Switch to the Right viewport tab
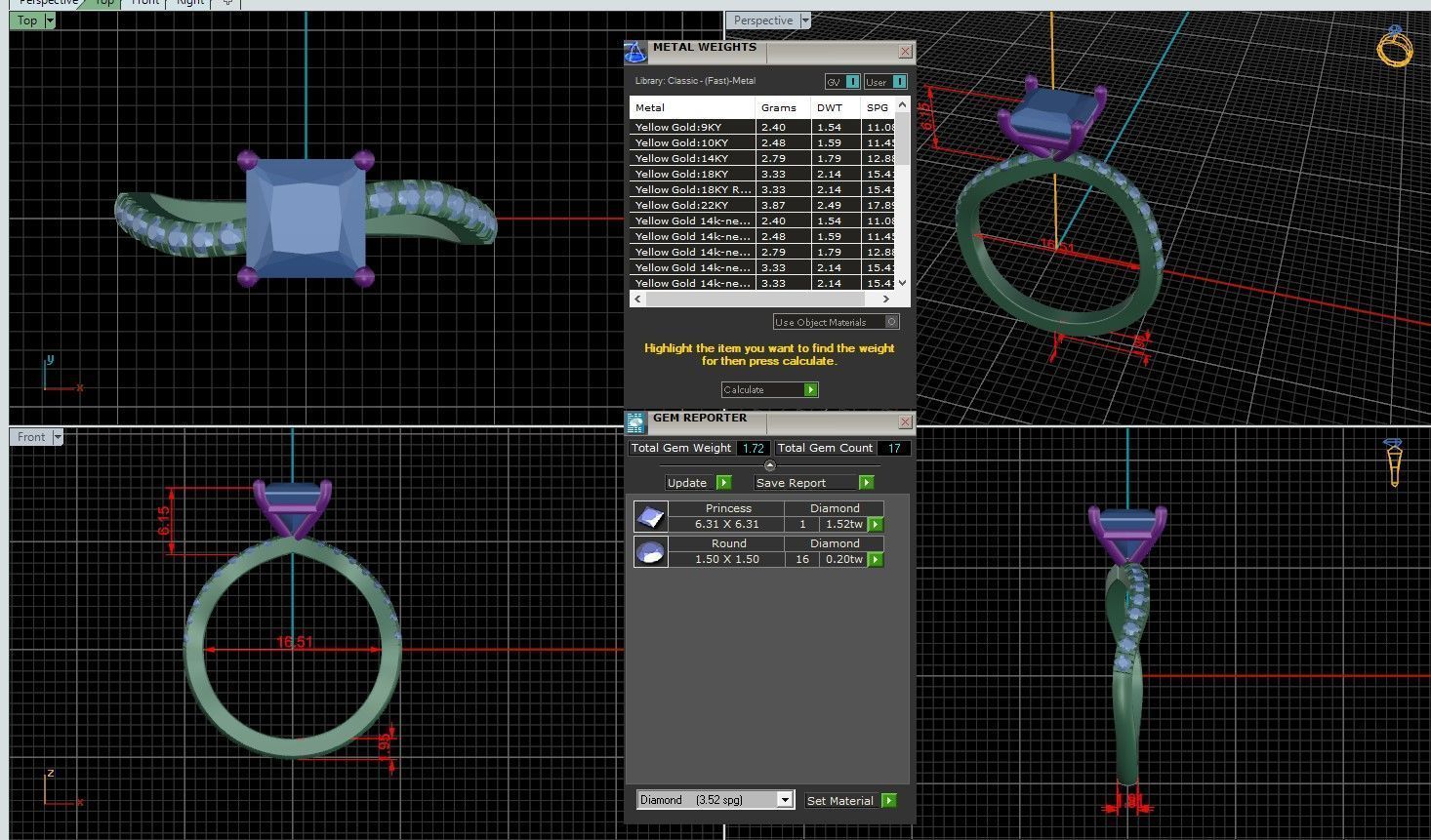 (189, 3)
